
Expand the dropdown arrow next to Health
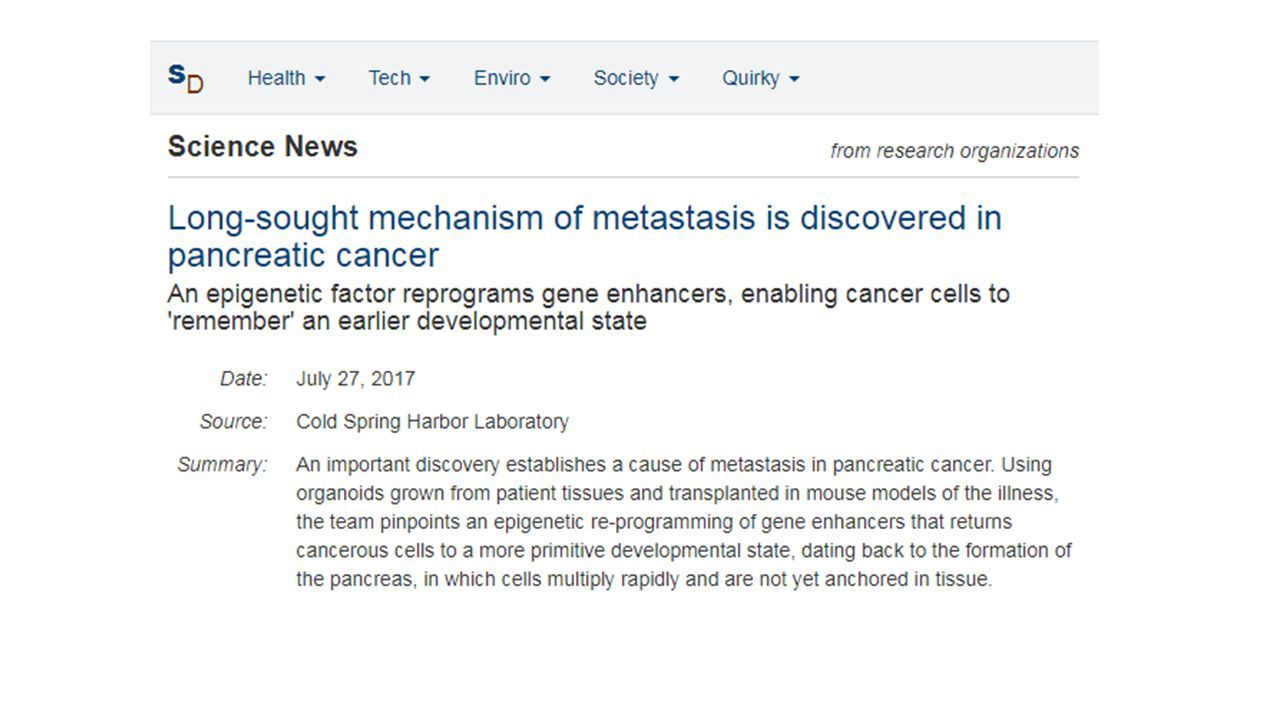tap(320, 79)
